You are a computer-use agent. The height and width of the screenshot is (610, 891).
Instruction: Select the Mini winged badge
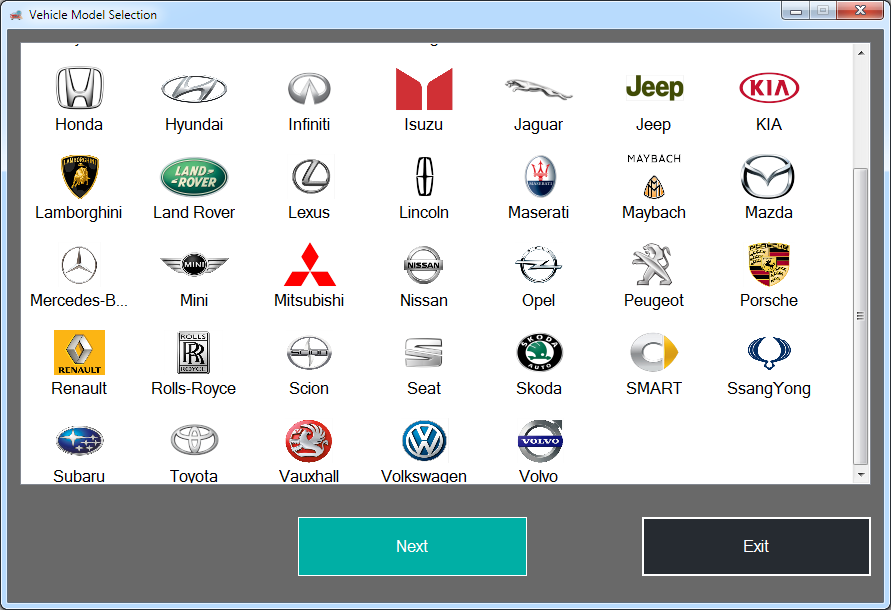coord(194,264)
